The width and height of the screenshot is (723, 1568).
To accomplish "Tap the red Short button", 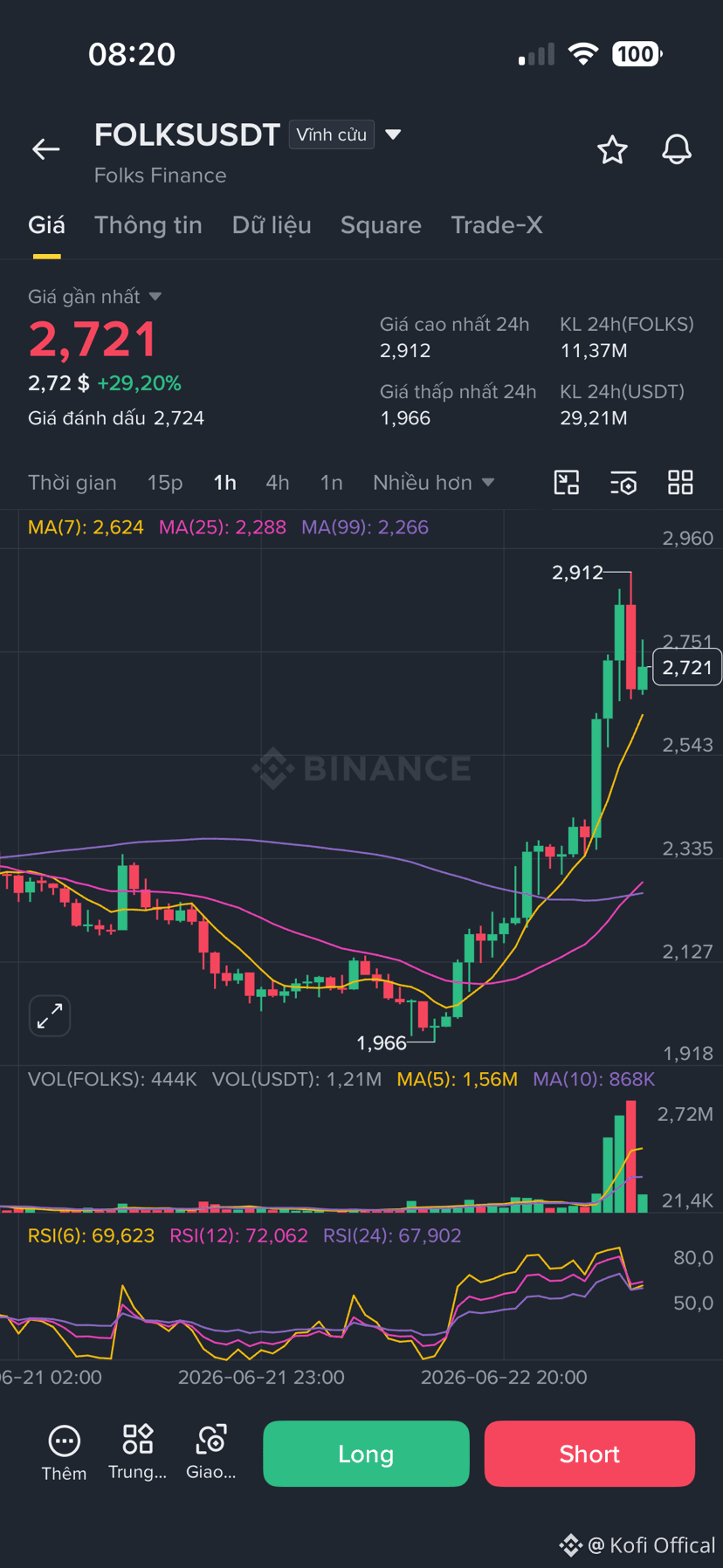I will click(x=589, y=1454).
